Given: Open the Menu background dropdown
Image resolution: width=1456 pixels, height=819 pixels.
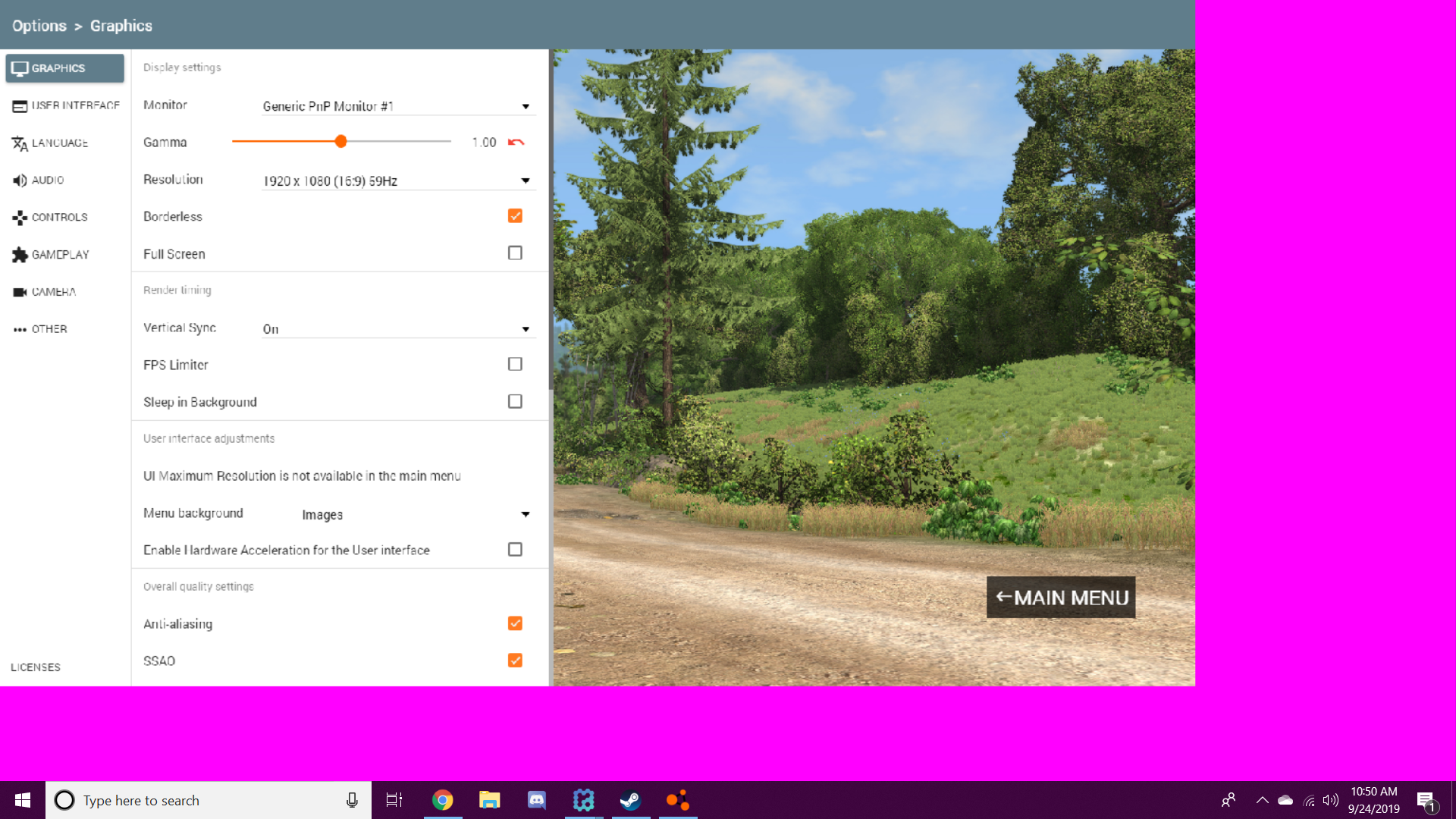Looking at the screenshot, I should pos(417,514).
